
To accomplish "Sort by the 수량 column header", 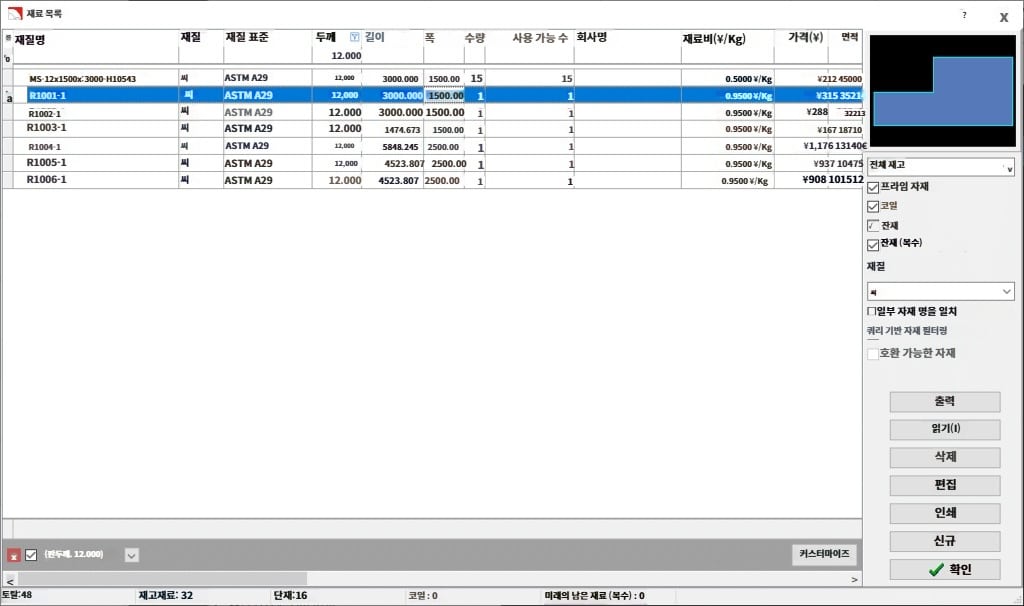I will 474,38.
